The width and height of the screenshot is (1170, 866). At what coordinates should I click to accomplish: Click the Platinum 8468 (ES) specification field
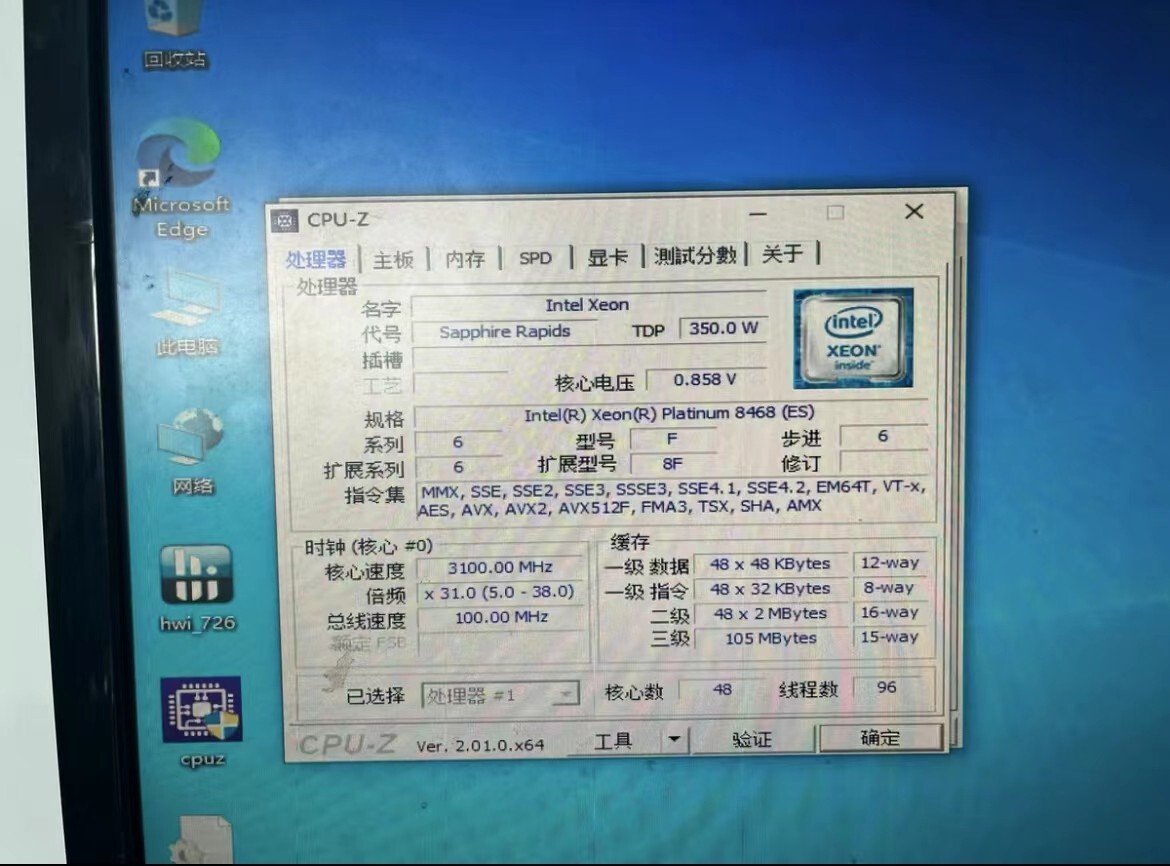[669, 414]
